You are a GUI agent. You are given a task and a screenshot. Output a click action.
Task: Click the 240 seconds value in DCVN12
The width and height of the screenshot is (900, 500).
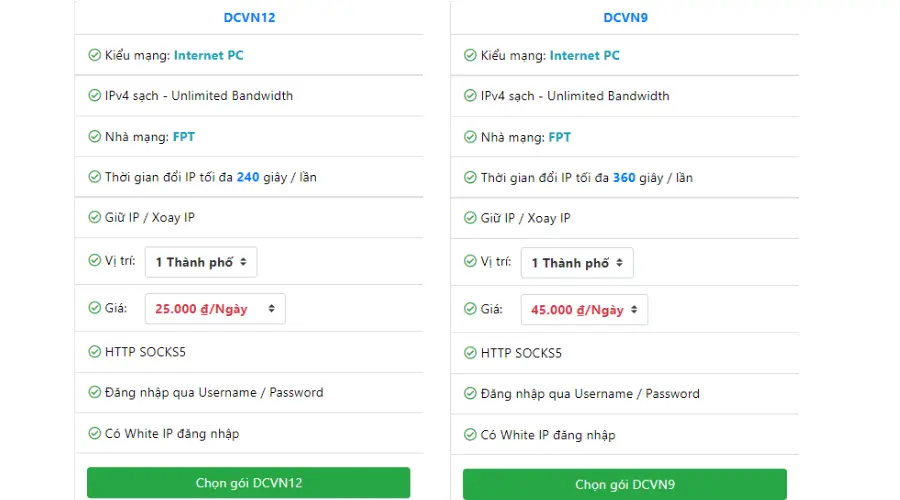point(248,177)
